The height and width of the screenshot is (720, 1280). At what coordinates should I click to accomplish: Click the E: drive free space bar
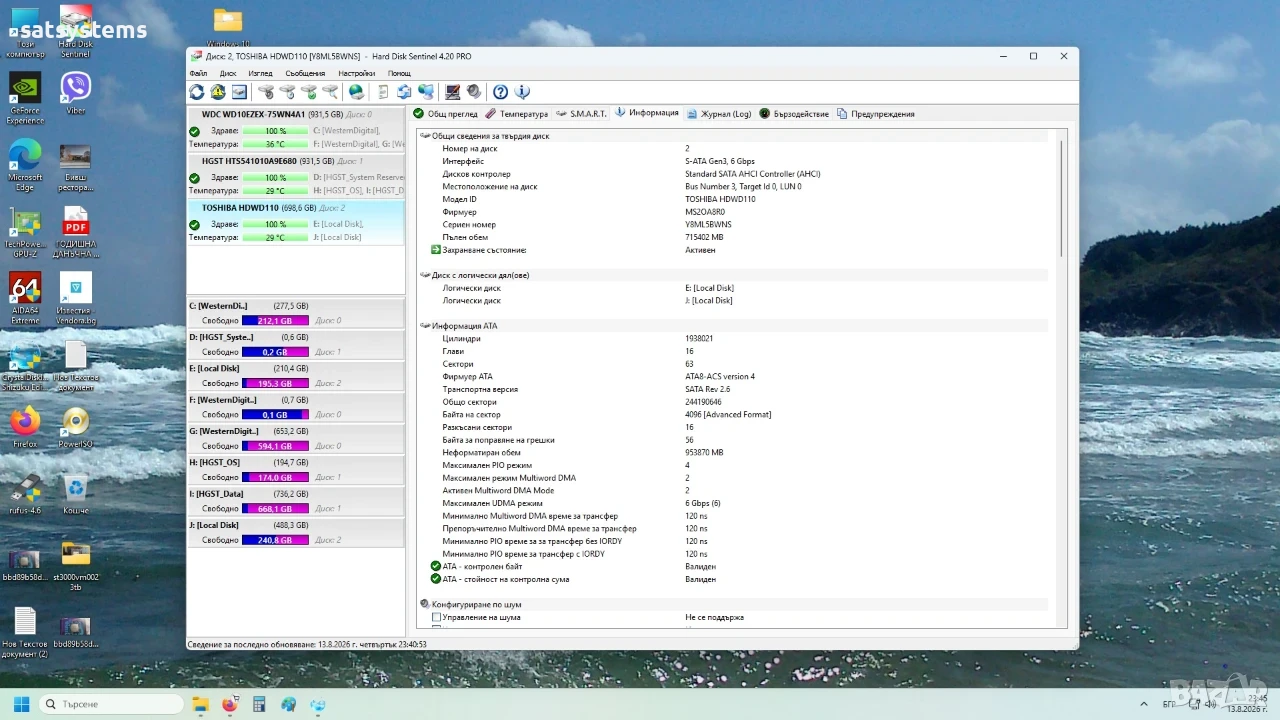coord(275,383)
